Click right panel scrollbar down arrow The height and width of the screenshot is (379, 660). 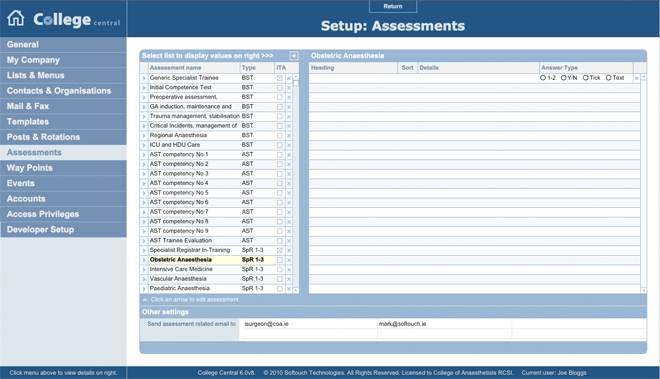(x=644, y=290)
